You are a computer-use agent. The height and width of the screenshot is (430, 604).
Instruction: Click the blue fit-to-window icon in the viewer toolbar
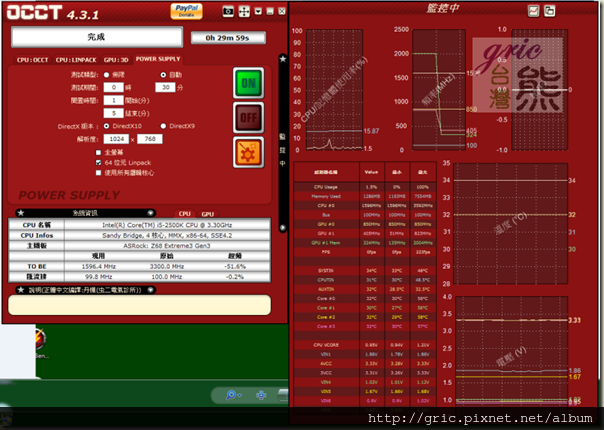point(261,395)
